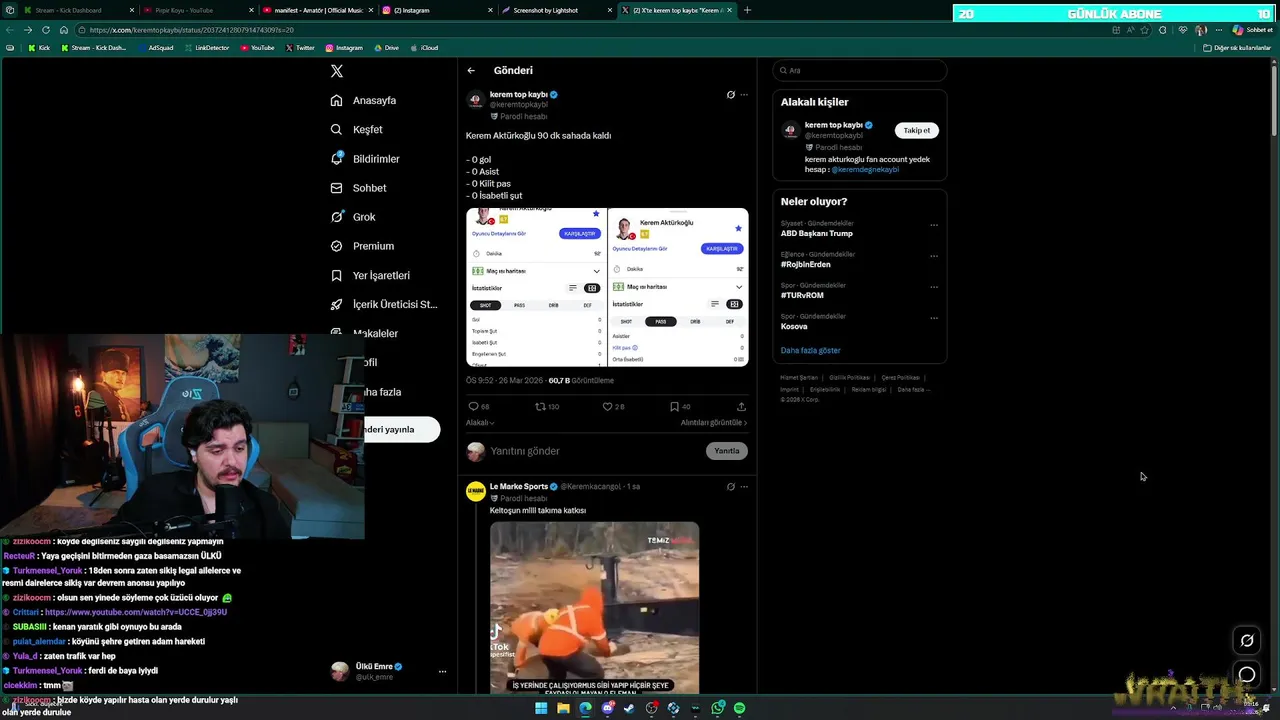Open Yer İşaretleri bookmarks

point(370,275)
